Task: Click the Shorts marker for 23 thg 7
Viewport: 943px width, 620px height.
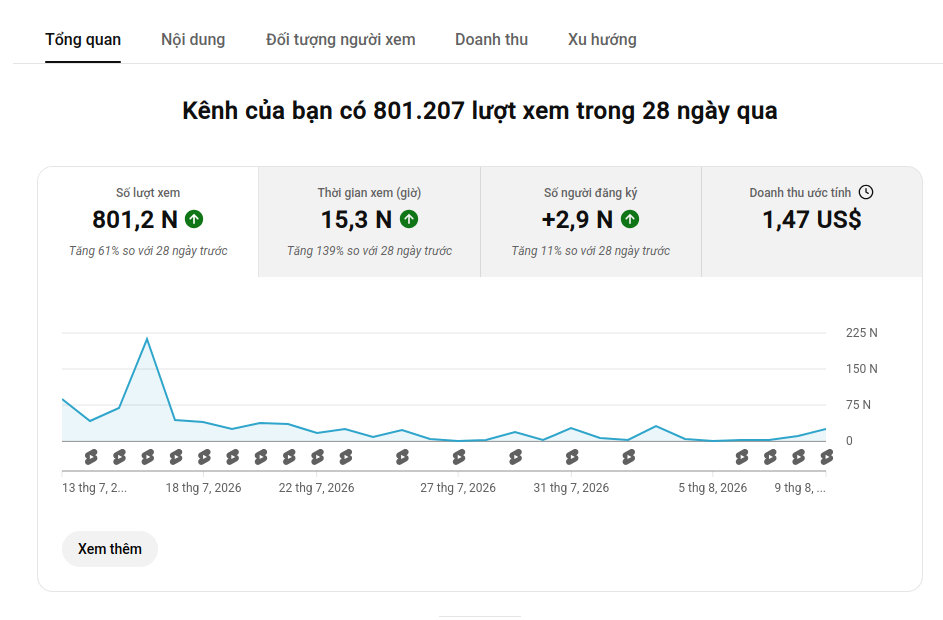Action: [345, 458]
